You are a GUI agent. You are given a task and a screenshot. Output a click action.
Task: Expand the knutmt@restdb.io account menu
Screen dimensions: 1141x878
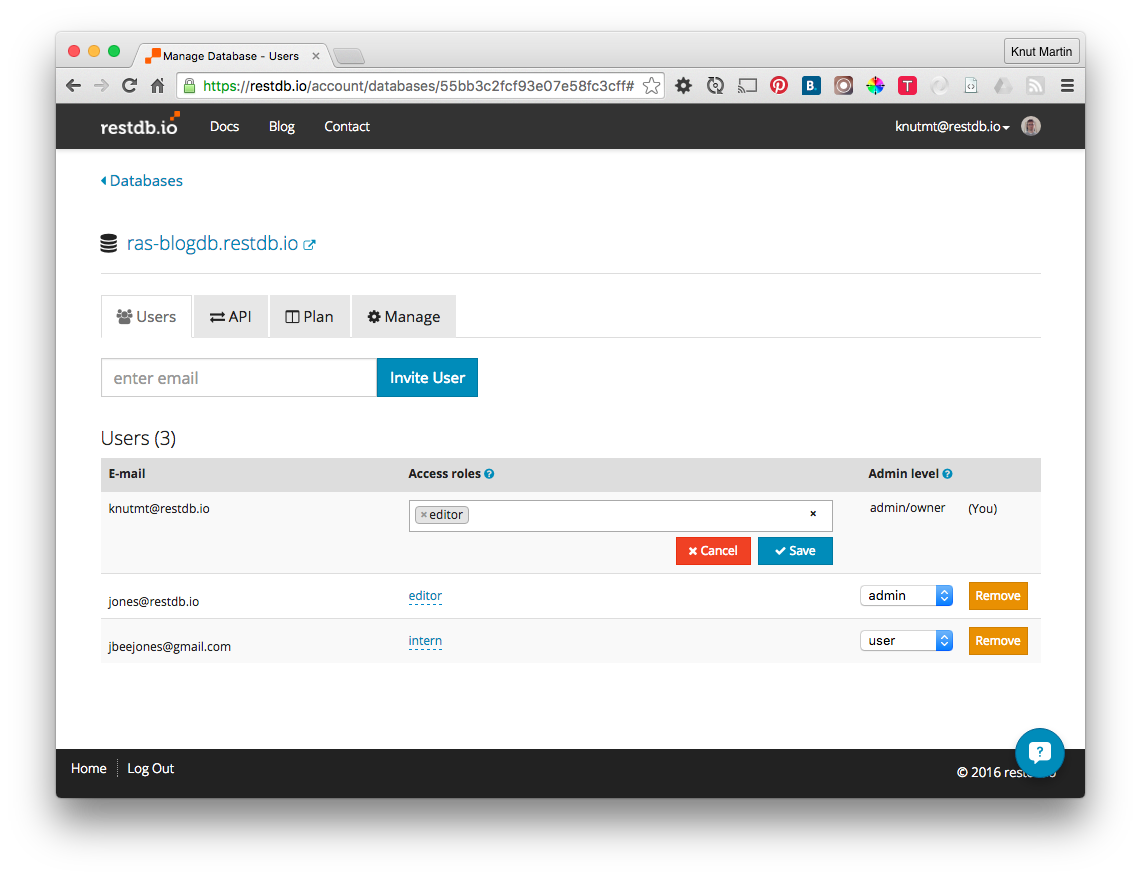click(952, 127)
